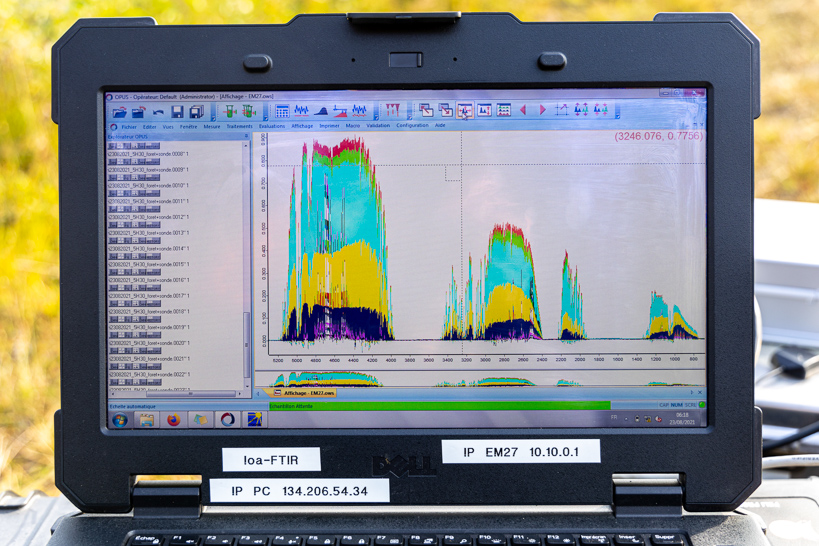819x546 pixels.
Task: Click the Save All stacked floppies icon
Action: coord(197,112)
